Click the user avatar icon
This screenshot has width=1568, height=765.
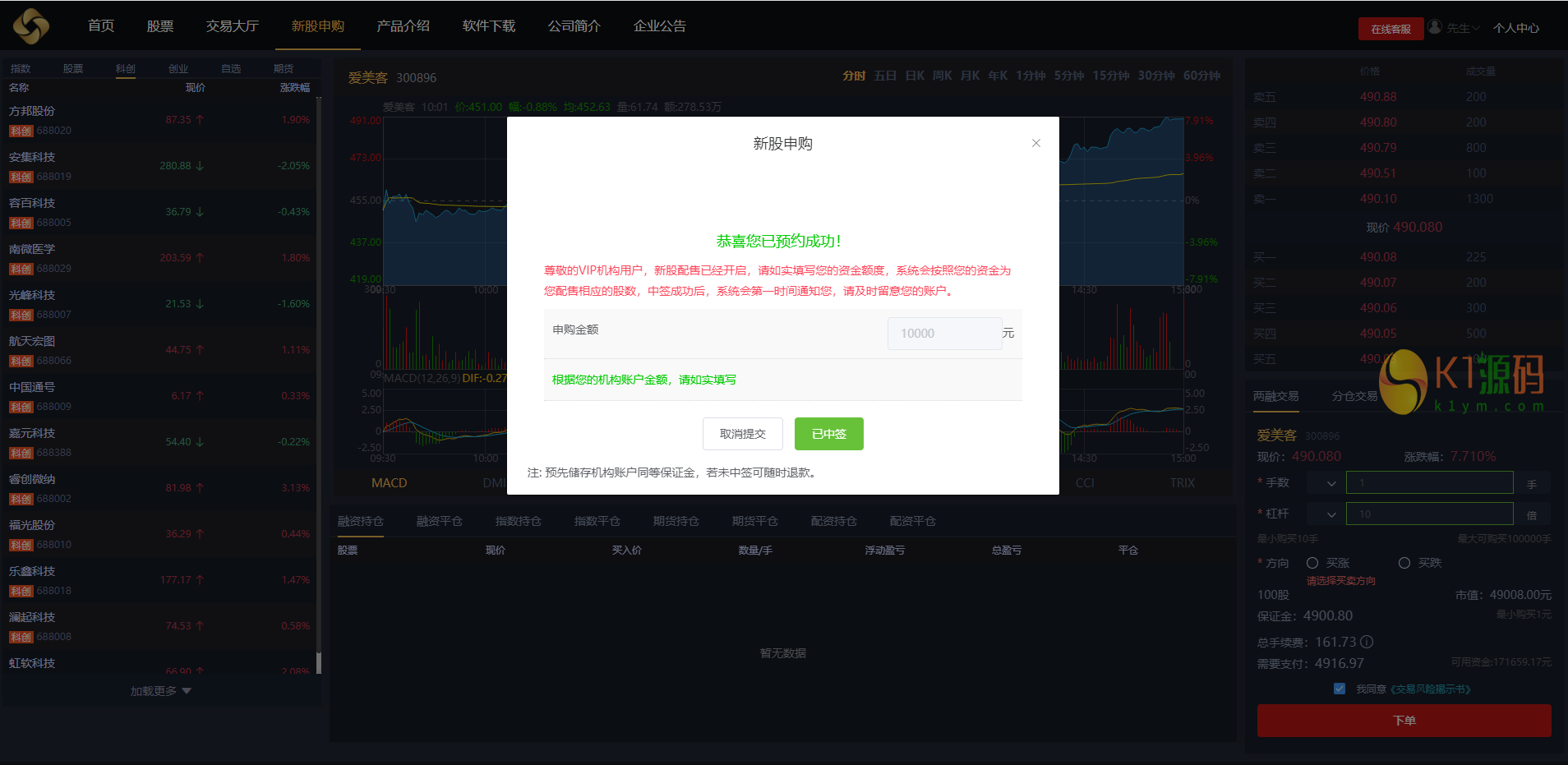(1435, 26)
